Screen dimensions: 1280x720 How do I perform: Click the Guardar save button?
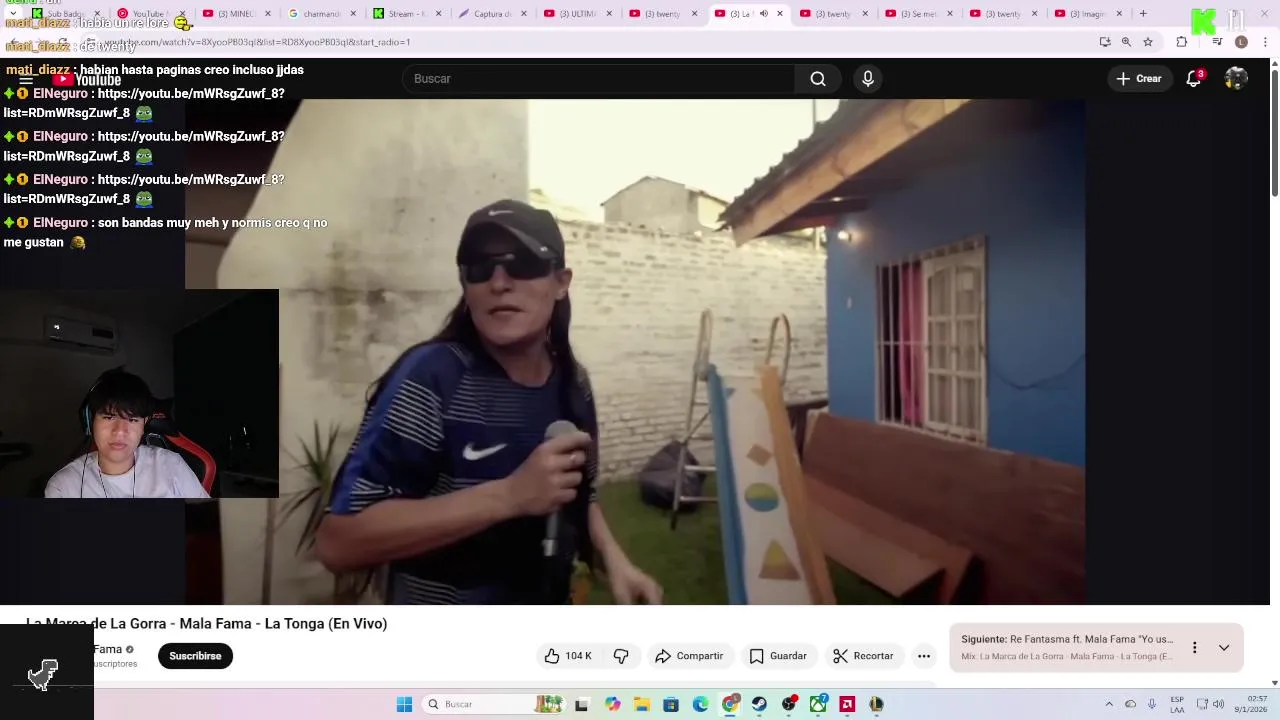(778, 656)
